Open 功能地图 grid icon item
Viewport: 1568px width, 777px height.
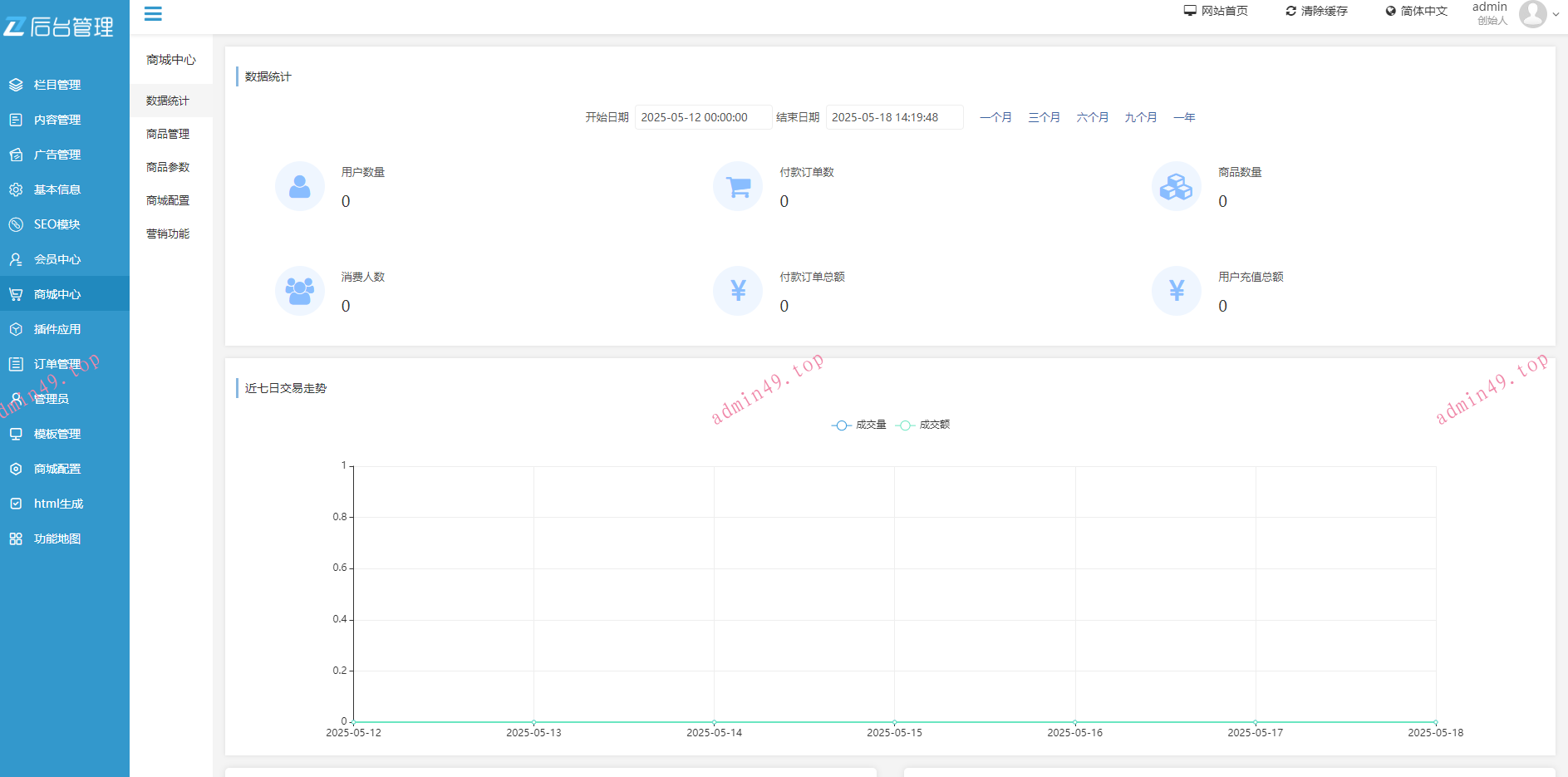point(57,538)
